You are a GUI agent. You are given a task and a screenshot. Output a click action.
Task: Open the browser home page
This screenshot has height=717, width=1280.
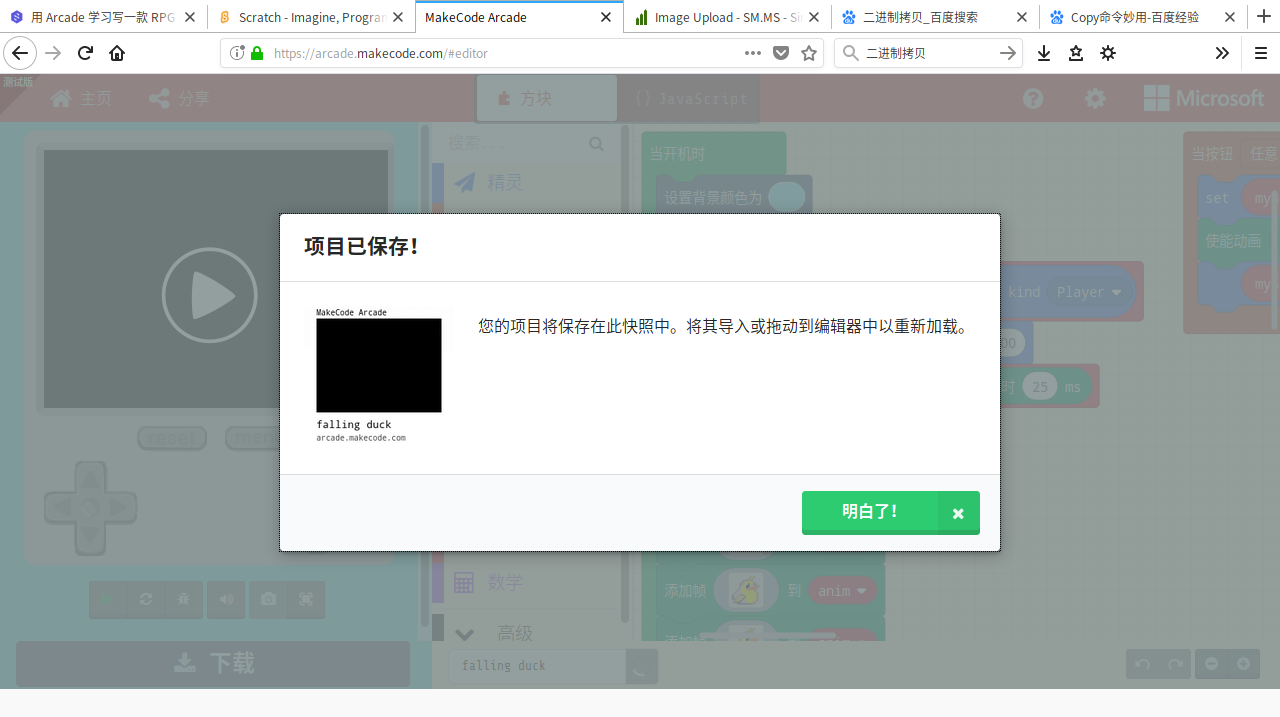coord(117,53)
